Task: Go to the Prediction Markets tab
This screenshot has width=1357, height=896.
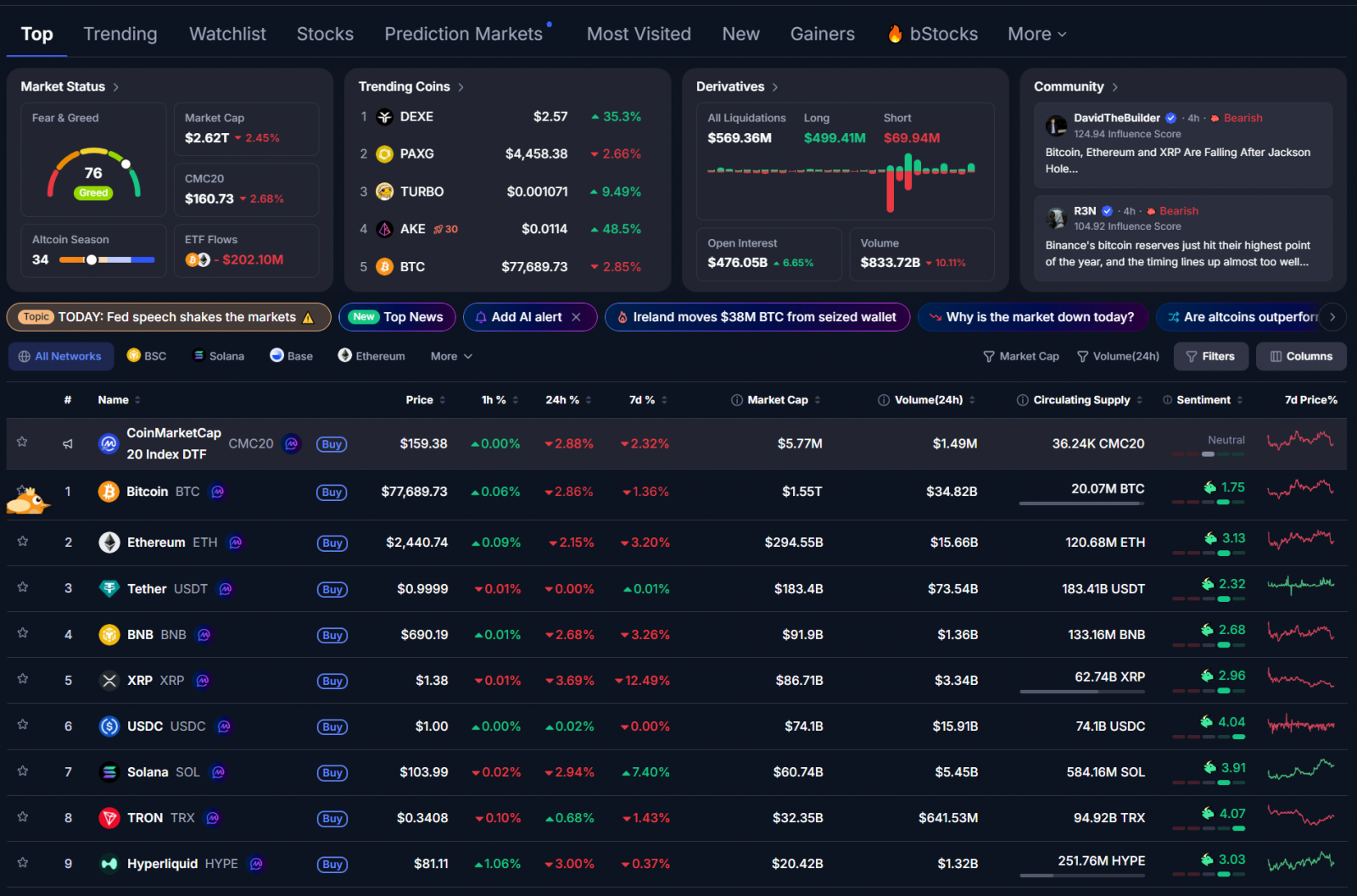Action: point(464,34)
